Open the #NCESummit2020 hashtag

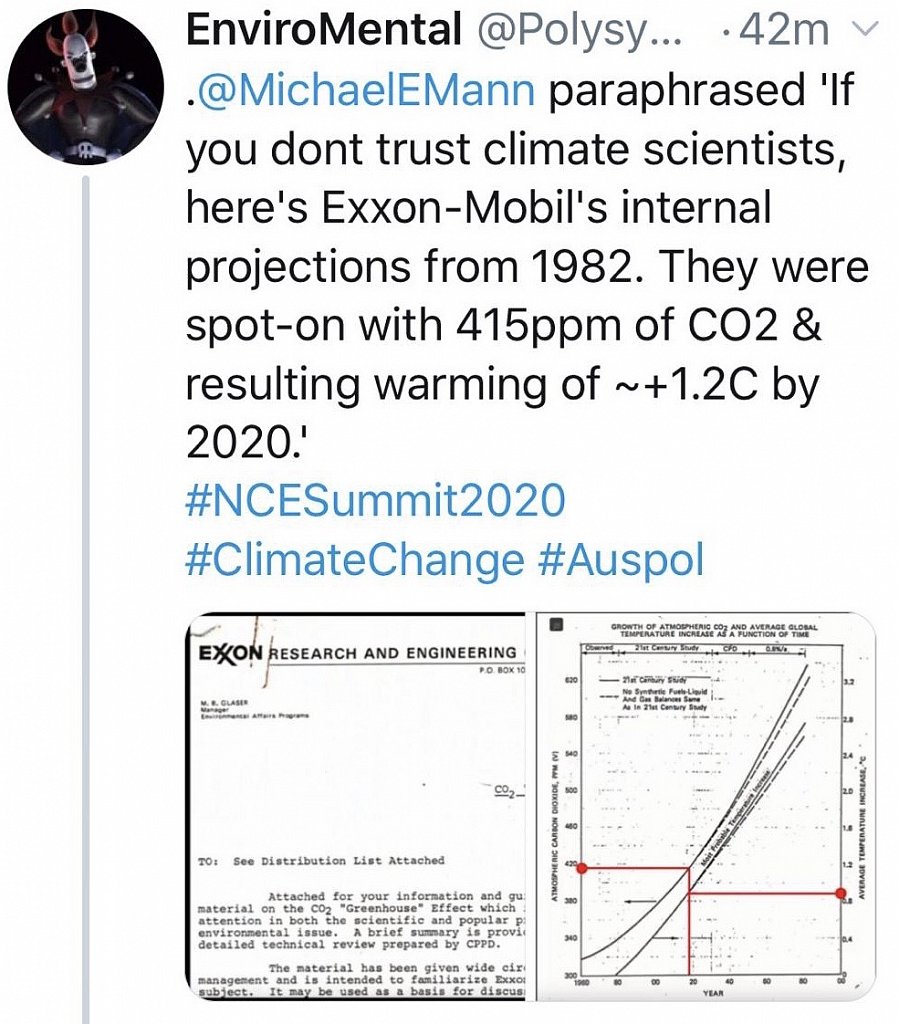point(375,499)
